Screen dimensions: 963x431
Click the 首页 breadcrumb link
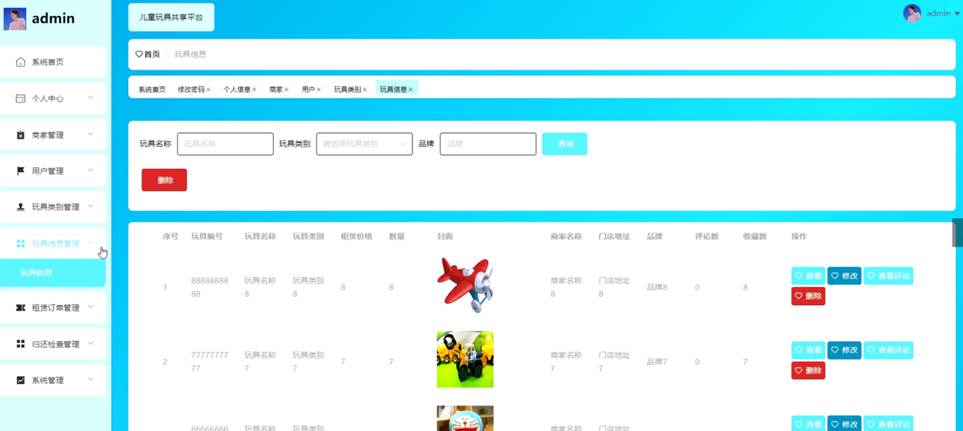pos(152,54)
